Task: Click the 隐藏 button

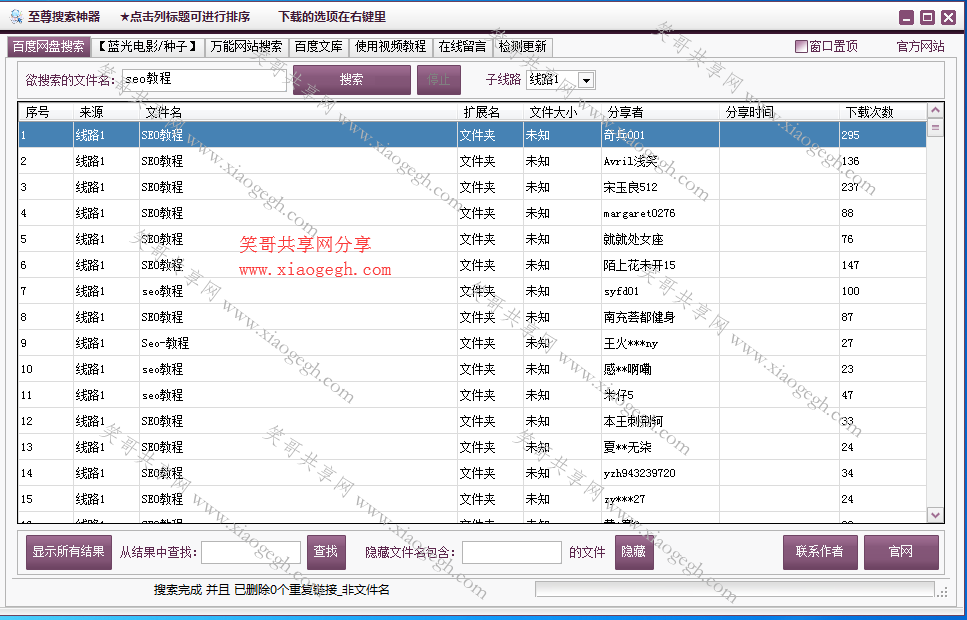Action: coord(634,552)
